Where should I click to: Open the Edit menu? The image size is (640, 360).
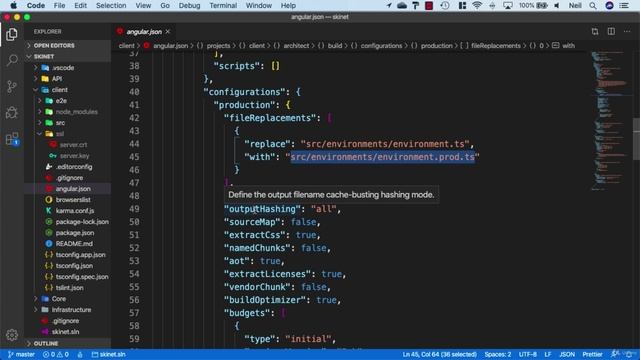[80, 5]
